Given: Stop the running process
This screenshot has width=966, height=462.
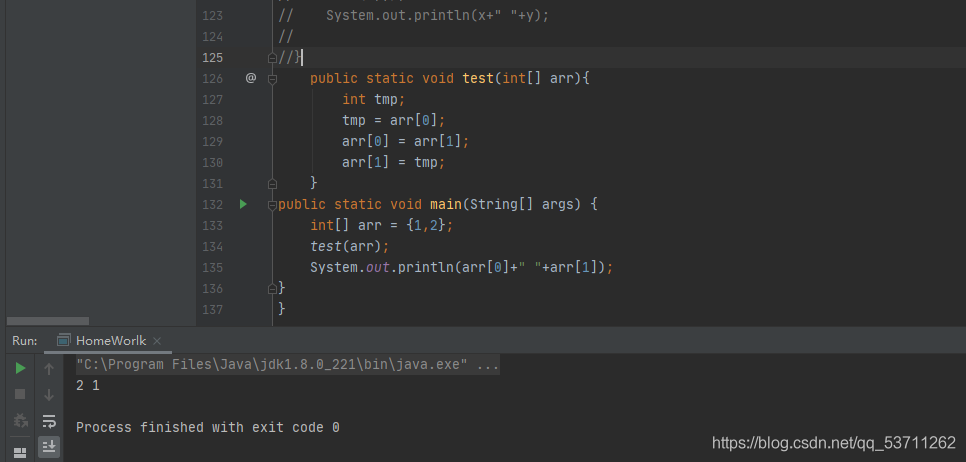Looking at the screenshot, I should pyautogui.click(x=20, y=394).
